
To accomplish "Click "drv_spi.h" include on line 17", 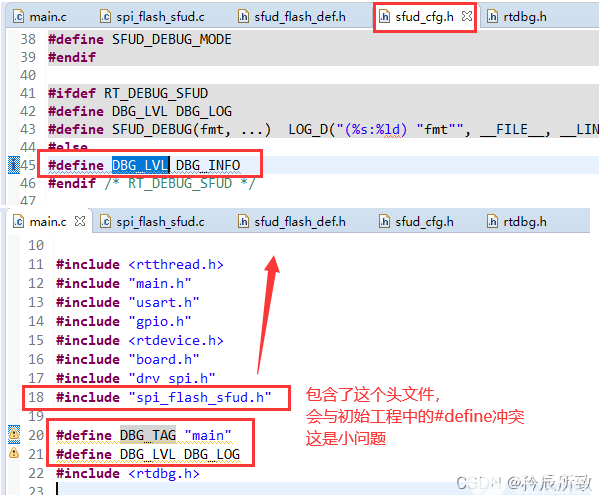I will 172,378.
